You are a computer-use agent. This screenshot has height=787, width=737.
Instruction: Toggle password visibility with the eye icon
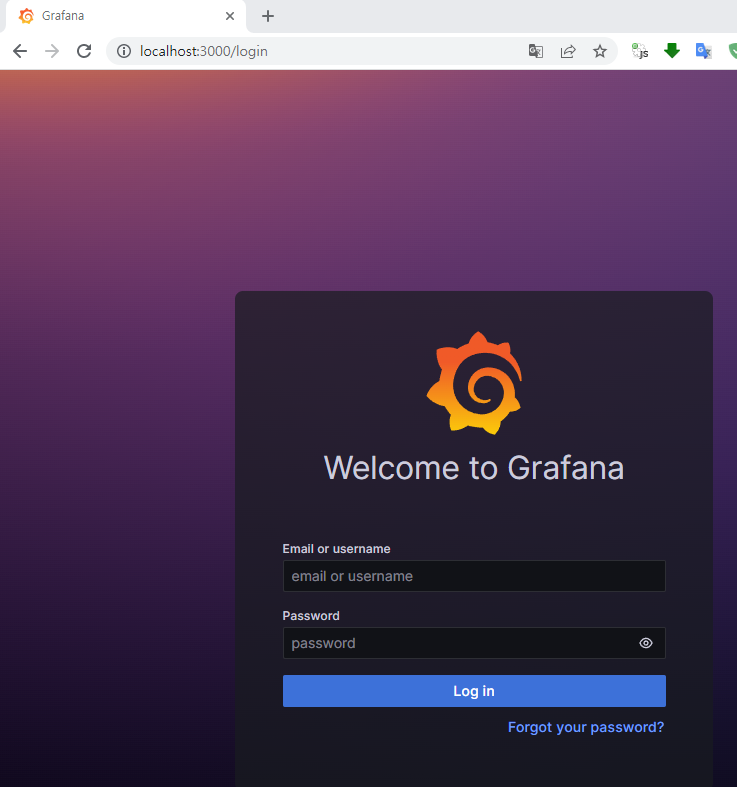(646, 643)
